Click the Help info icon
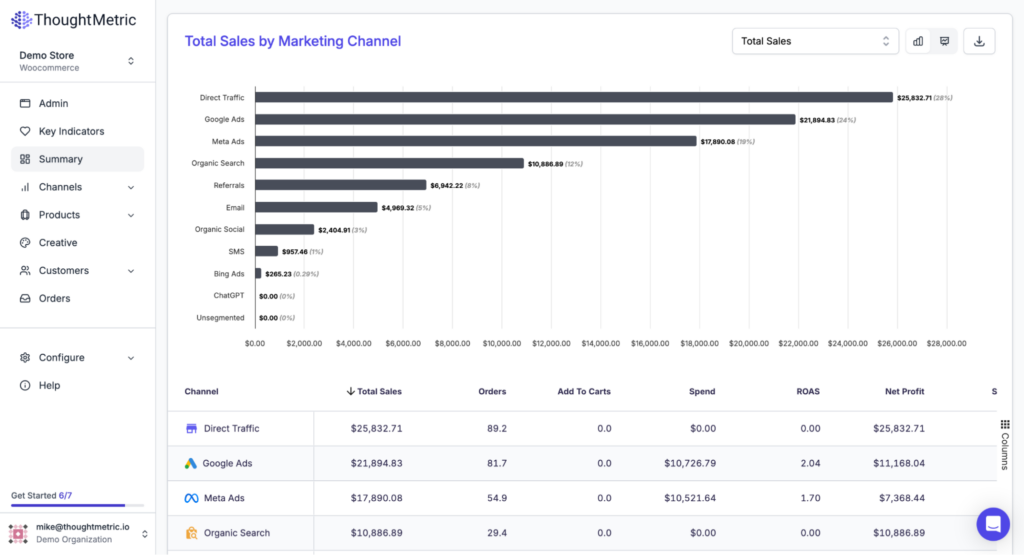The height and width of the screenshot is (555, 1024). (25, 385)
